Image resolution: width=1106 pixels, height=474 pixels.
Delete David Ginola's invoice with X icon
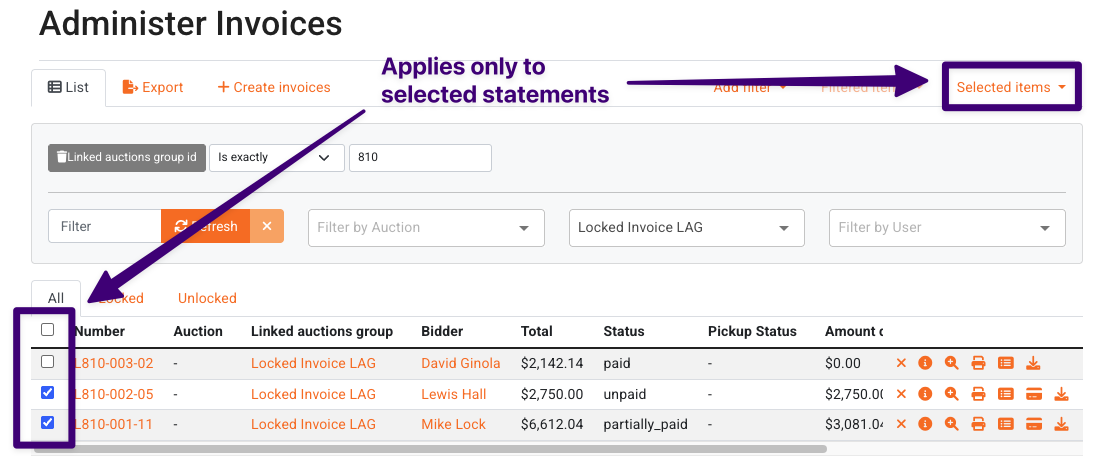coord(901,363)
